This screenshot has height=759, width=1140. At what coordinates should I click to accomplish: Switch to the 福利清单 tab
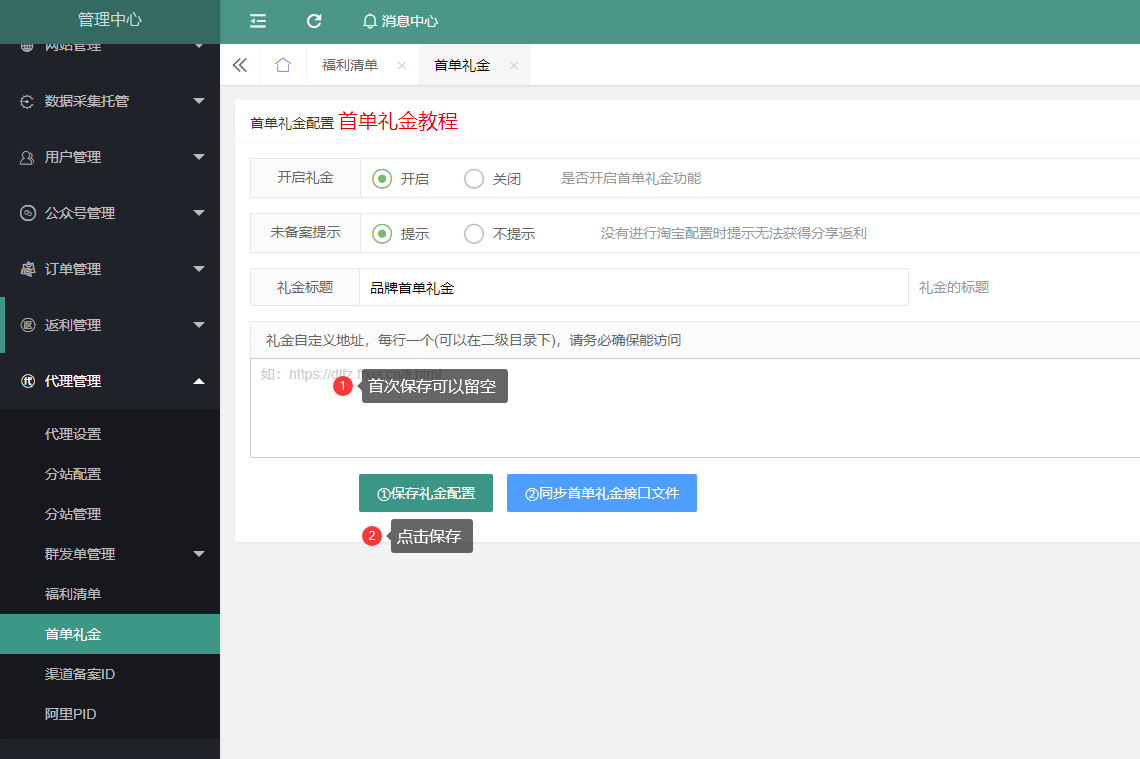(350, 65)
